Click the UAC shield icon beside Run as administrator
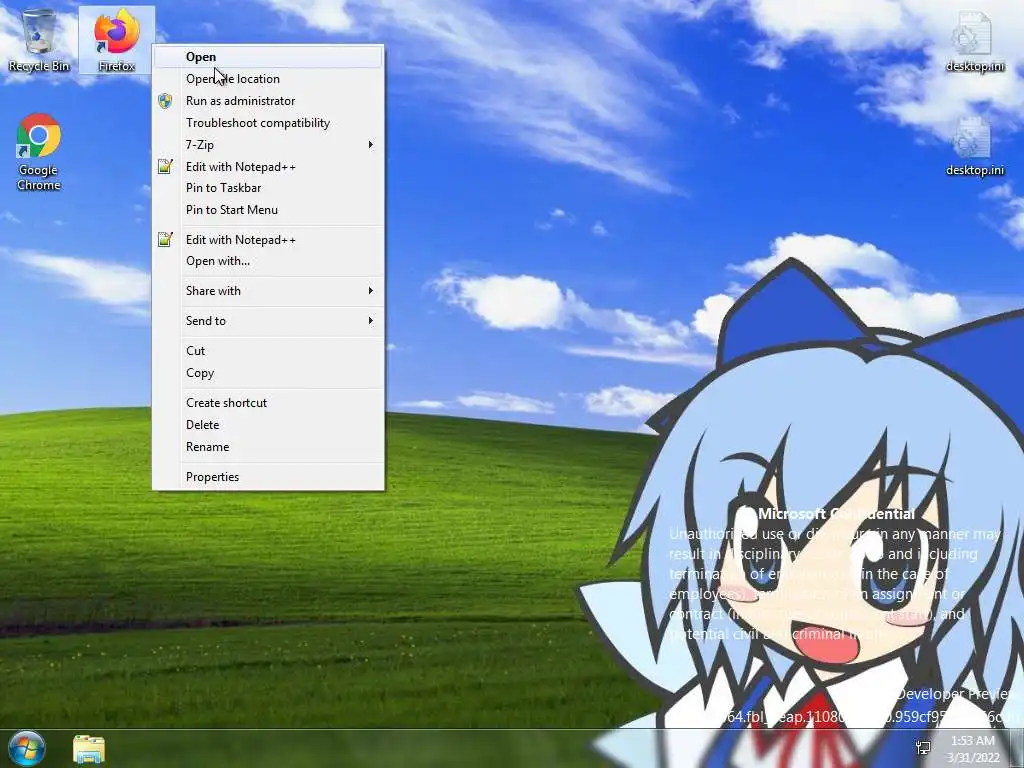Viewport: 1024px width, 768px height. [x=165, y=101]
